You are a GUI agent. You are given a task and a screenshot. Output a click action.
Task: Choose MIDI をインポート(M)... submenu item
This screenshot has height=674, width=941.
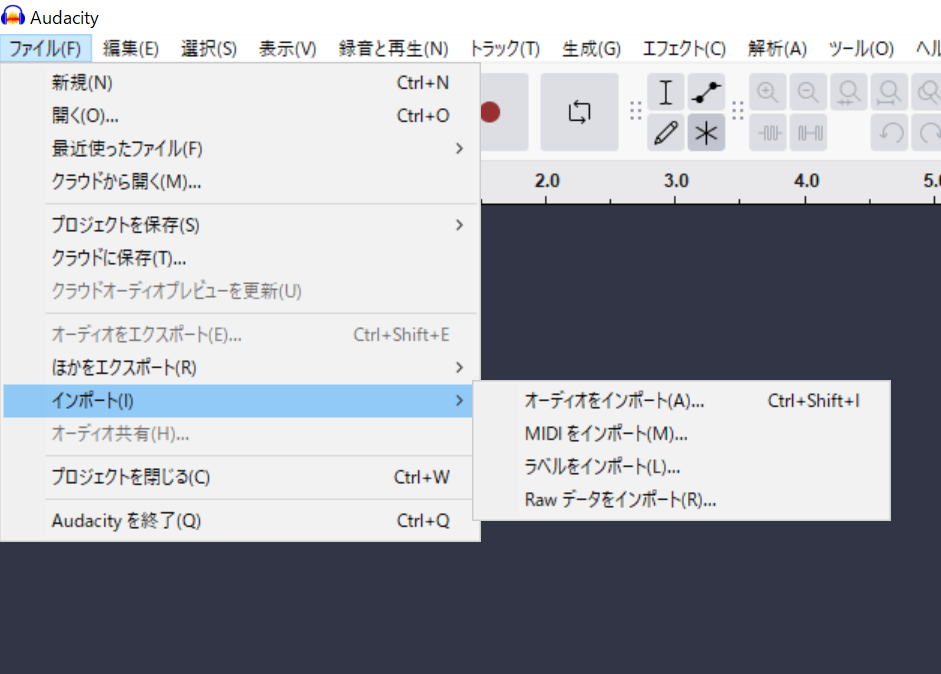(682, 433)
